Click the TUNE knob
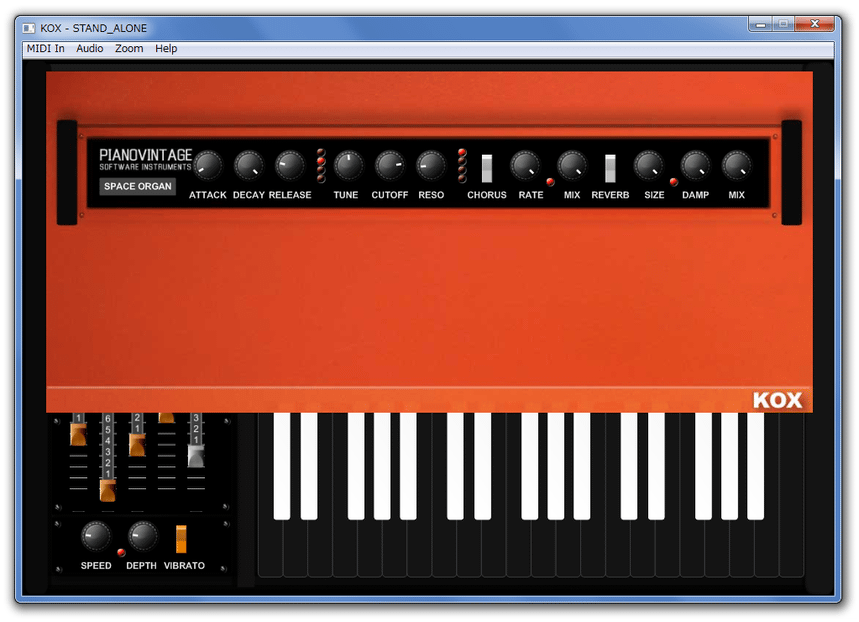Viewport: 859px width, 622px height. click(x=348, y=166)
